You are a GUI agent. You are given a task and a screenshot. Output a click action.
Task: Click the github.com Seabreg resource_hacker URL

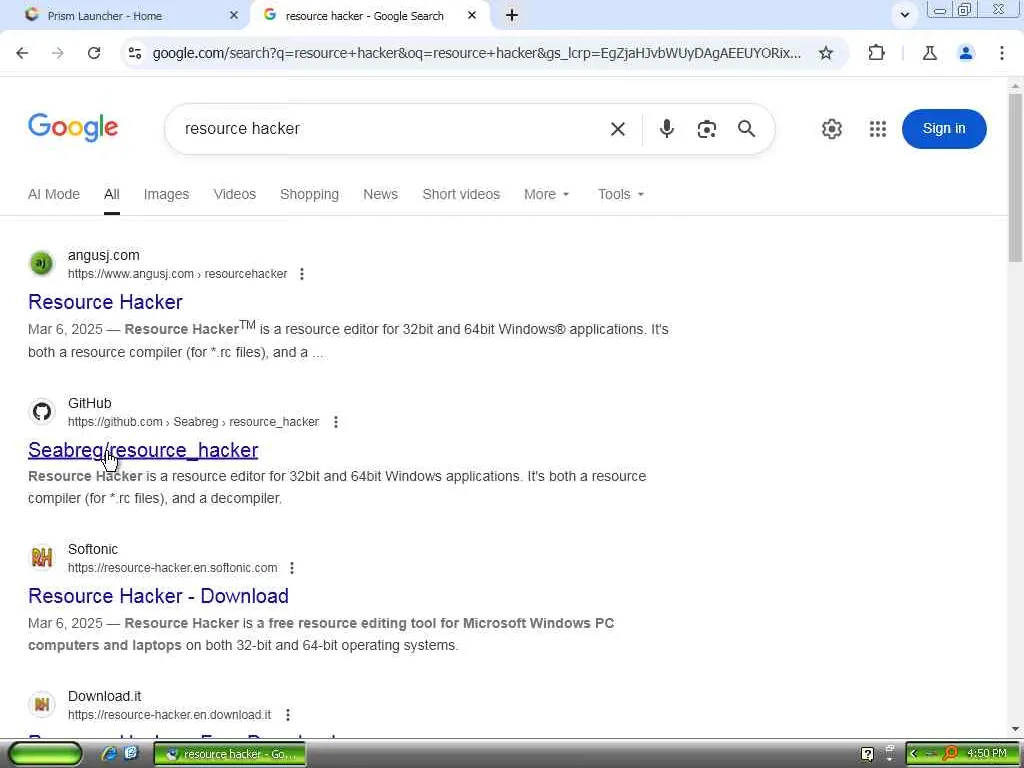tap(193, 422)
